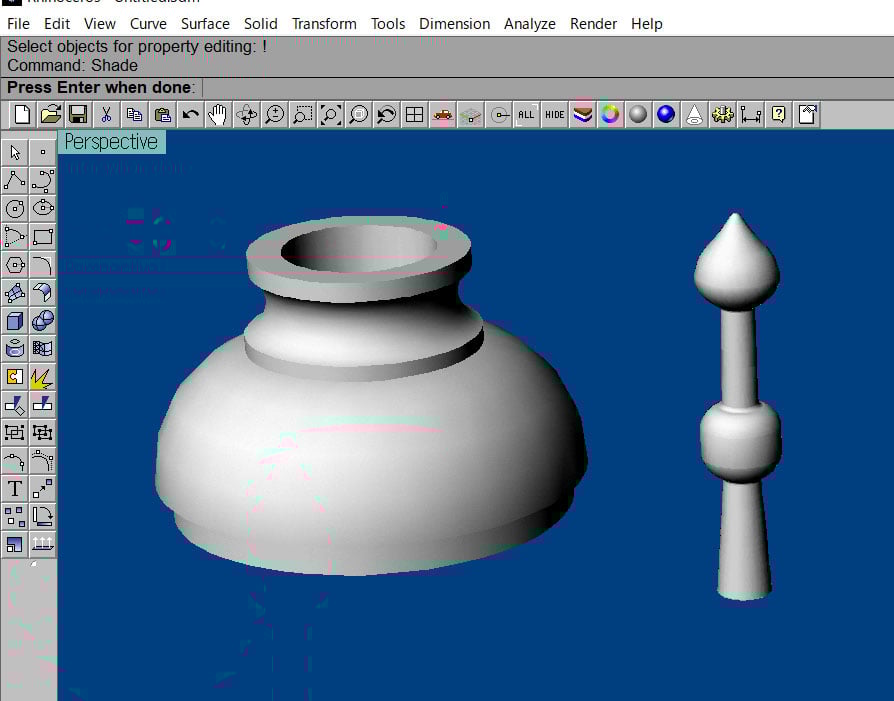Click the New file icon
The width and height of the screenshot is (894, 701).
(x=22, y=115)
